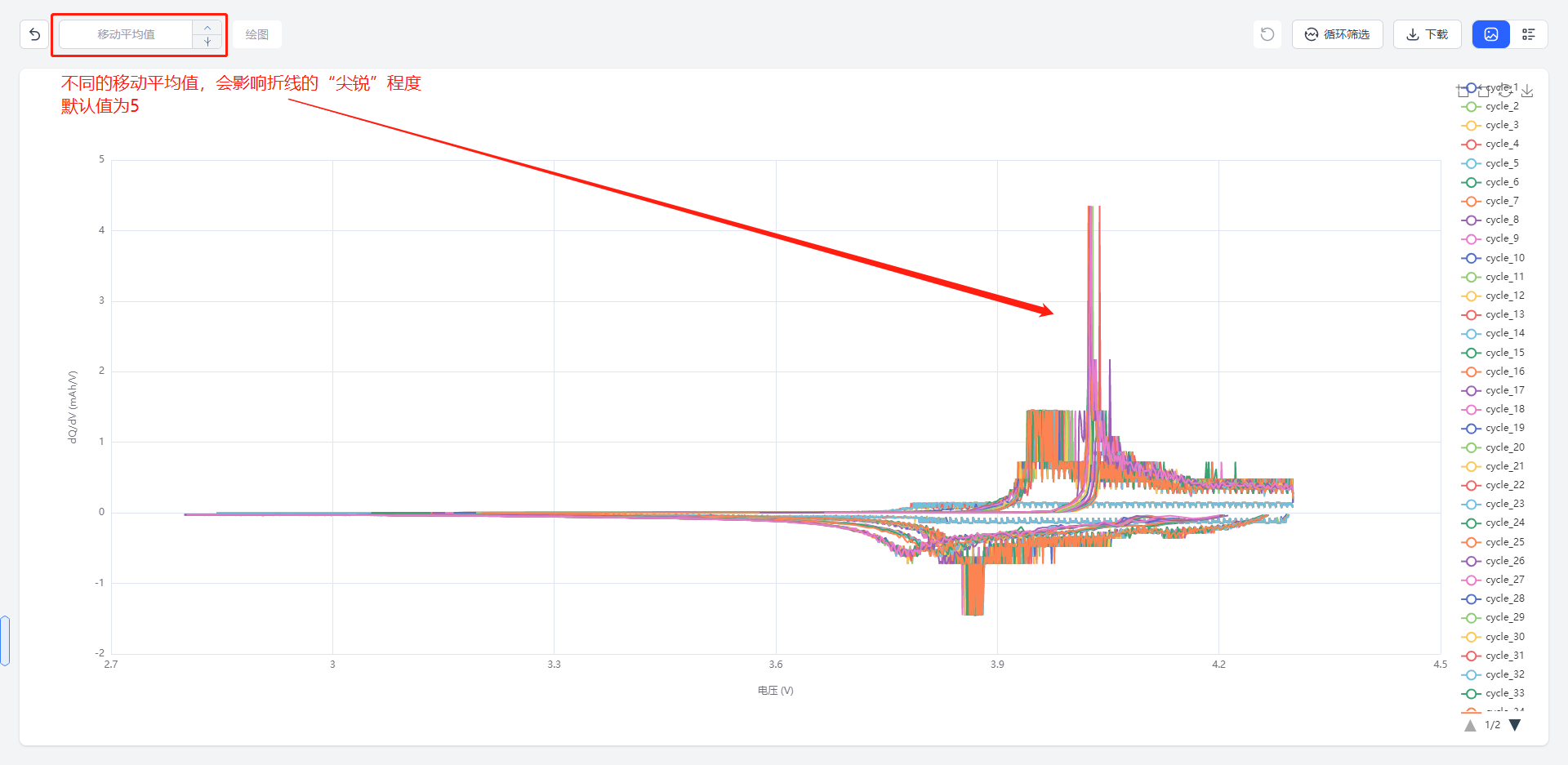
Task: Decrease the moving average value with down stepper
Action: [x=207, y=42]
